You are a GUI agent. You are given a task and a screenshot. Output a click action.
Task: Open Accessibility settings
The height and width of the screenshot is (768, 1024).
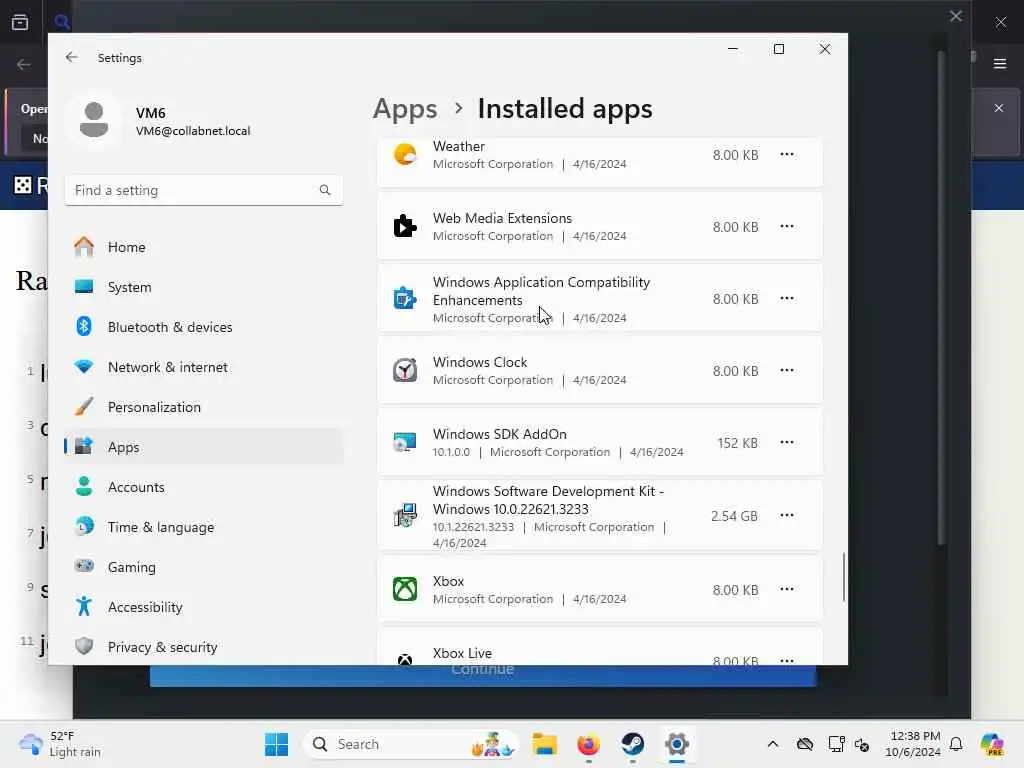tap(204, 607)
